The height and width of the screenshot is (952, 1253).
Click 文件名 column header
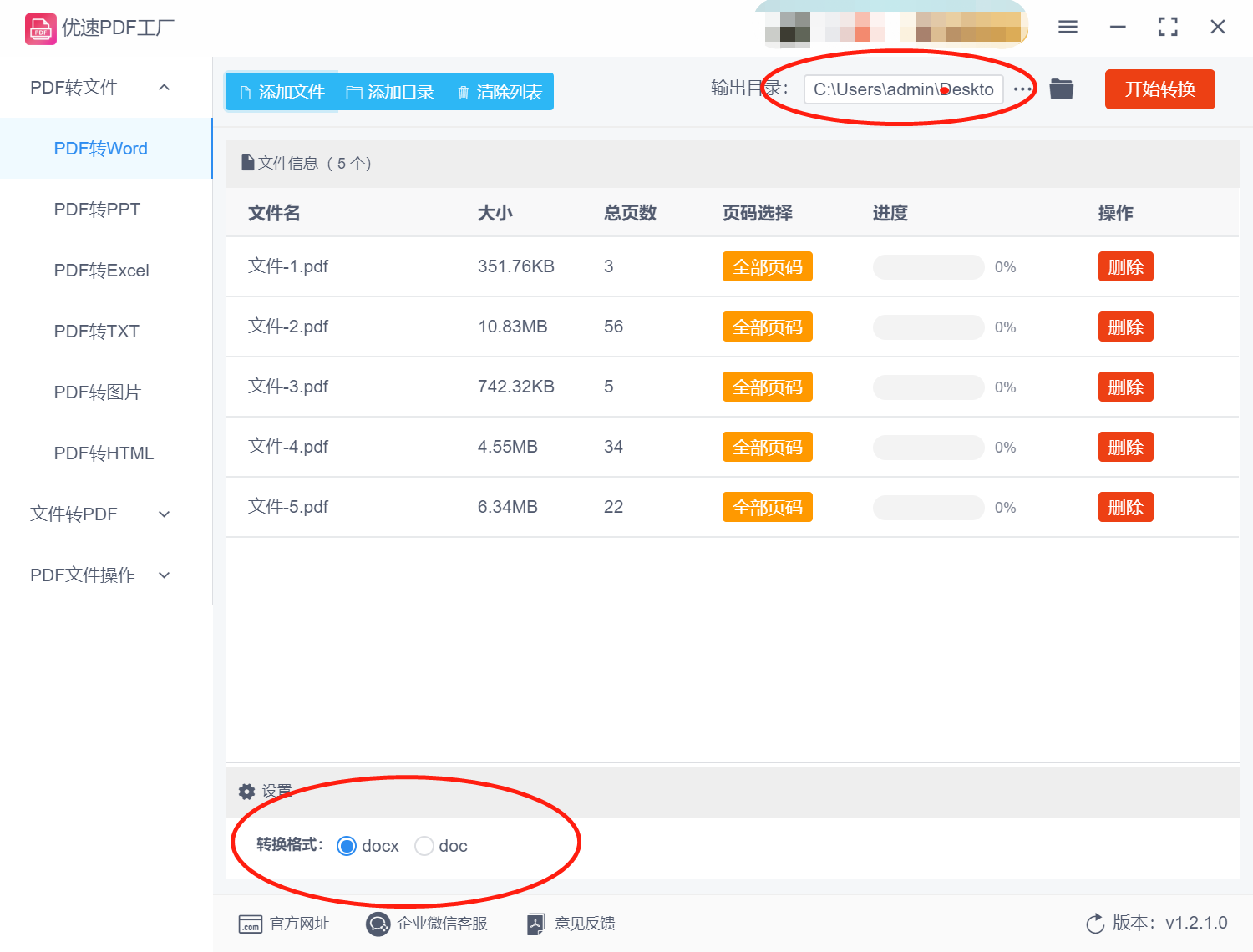pos(274,213)
